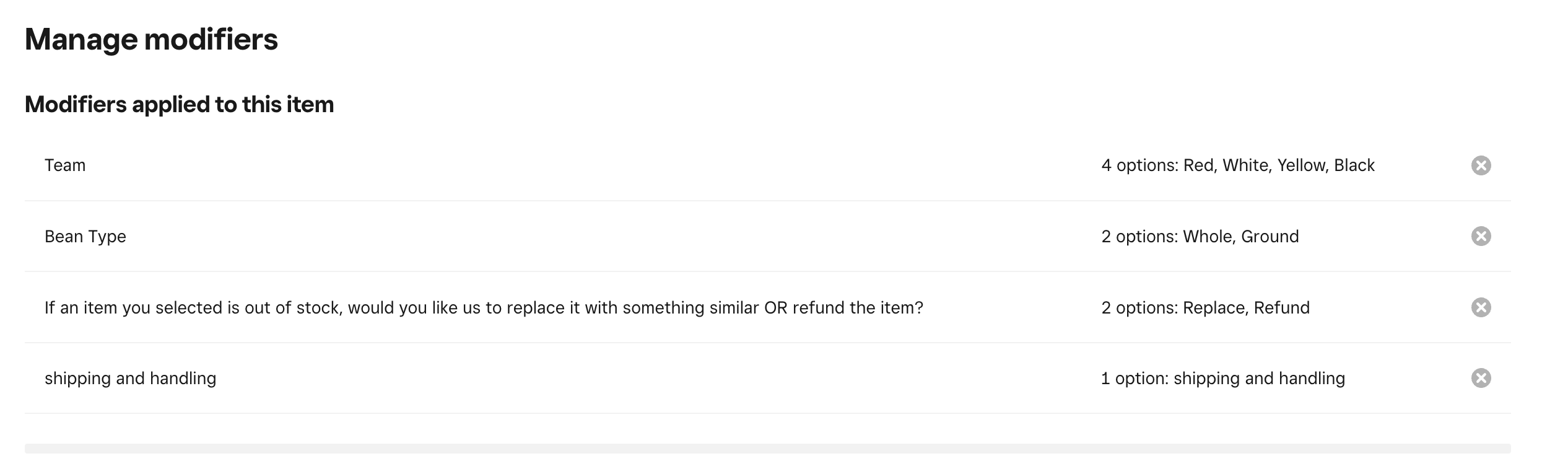
Task: Select the '2 options' count in Bean Type row
Action: [1139, 237]
